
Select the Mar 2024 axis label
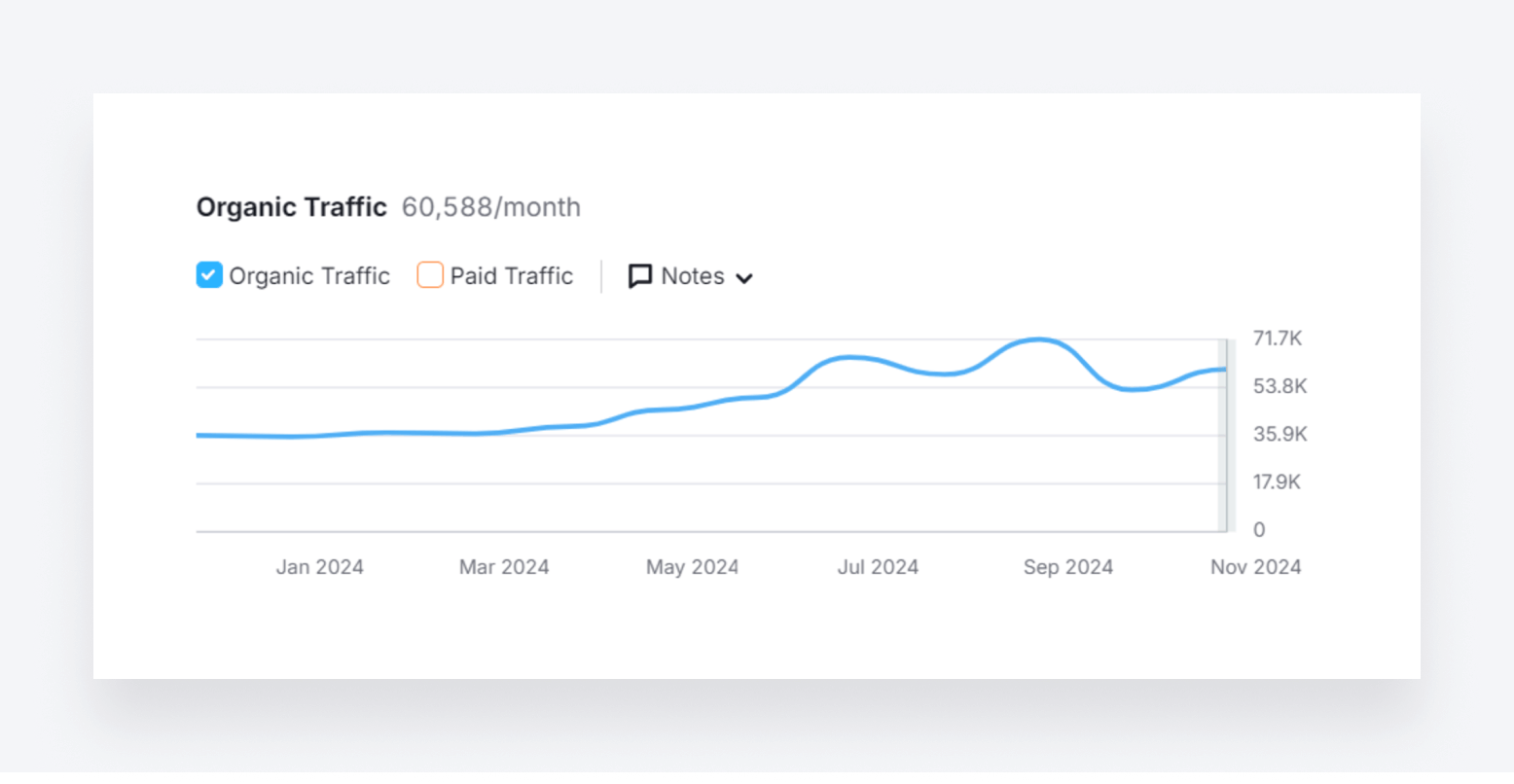click(504, 567)
